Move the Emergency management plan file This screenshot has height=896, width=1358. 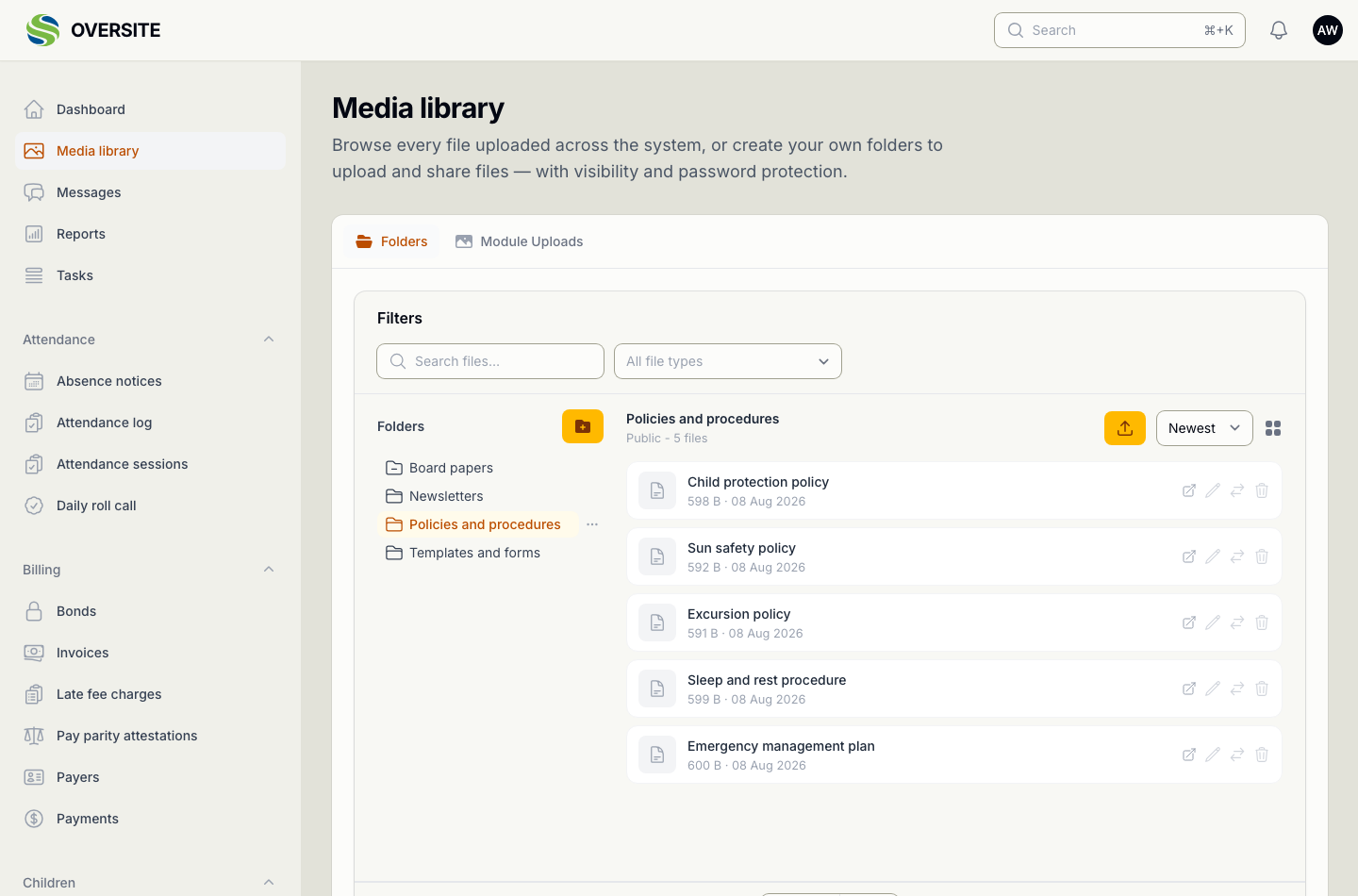click(x=1237, y=755)
